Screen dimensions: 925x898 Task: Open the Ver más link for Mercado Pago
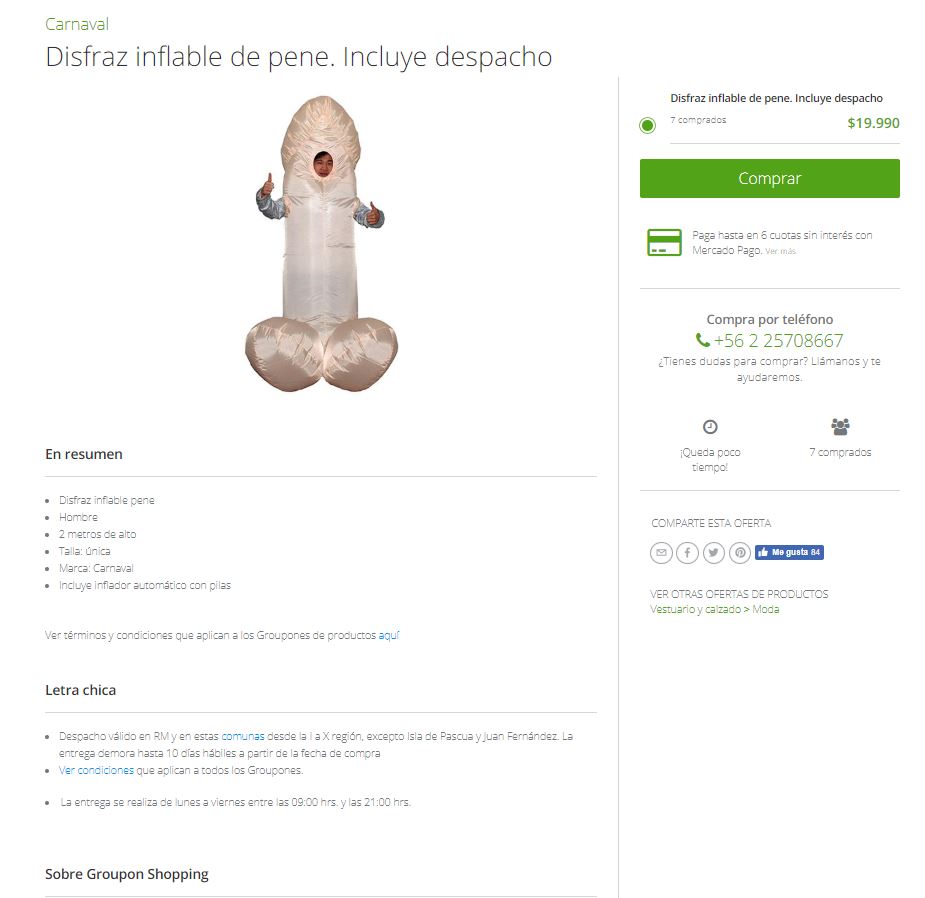click(x=780, y=251)
